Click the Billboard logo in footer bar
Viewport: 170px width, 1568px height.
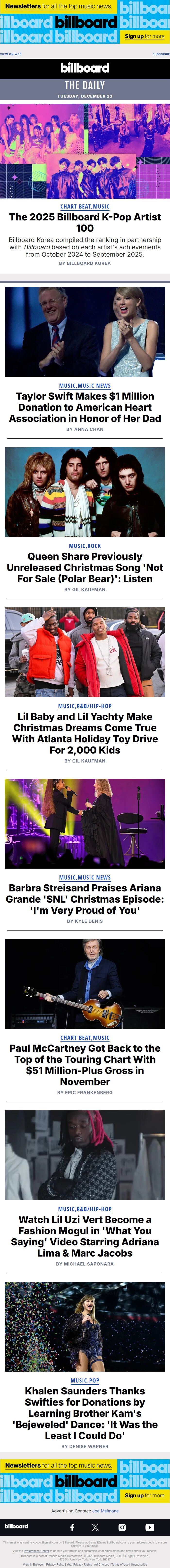(17, 1526)
